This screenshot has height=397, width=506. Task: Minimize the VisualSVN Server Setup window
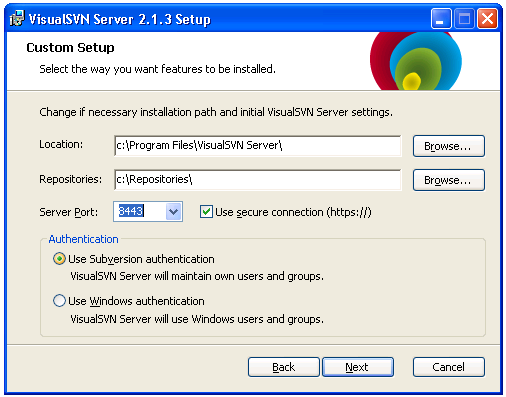coord(441,19)
